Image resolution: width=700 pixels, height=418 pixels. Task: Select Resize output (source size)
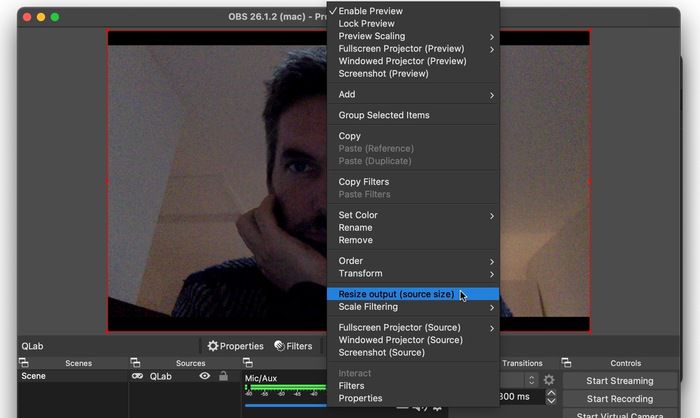(x=396, y=294)
